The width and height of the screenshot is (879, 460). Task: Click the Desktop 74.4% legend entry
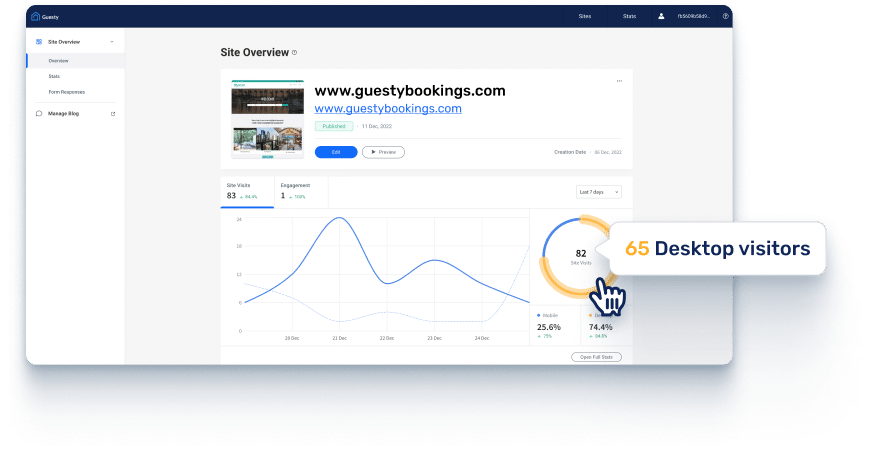pyautogui.click(x=600, y=326)
